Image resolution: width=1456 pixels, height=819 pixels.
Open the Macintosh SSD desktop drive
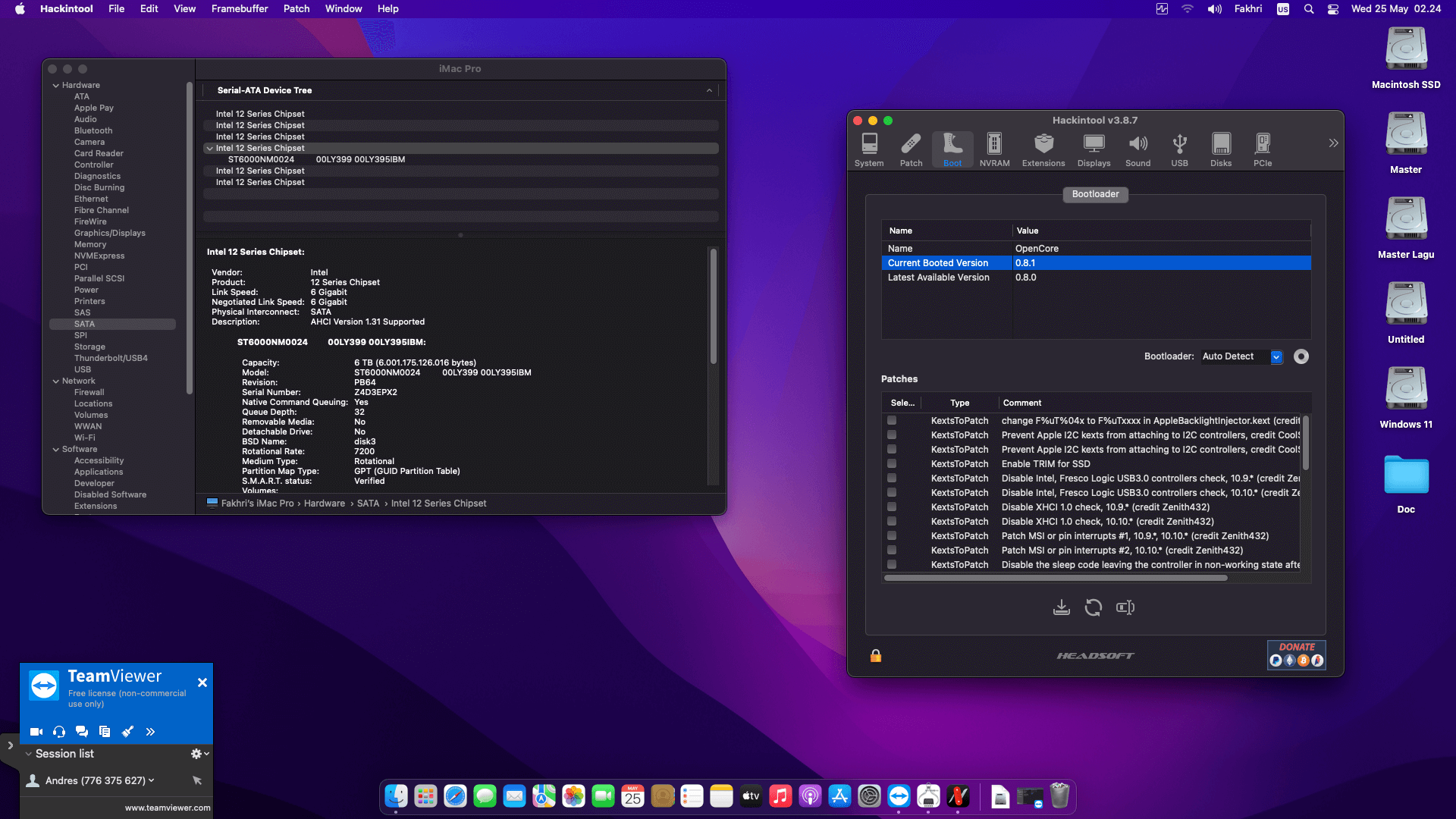coord(1406,59)
